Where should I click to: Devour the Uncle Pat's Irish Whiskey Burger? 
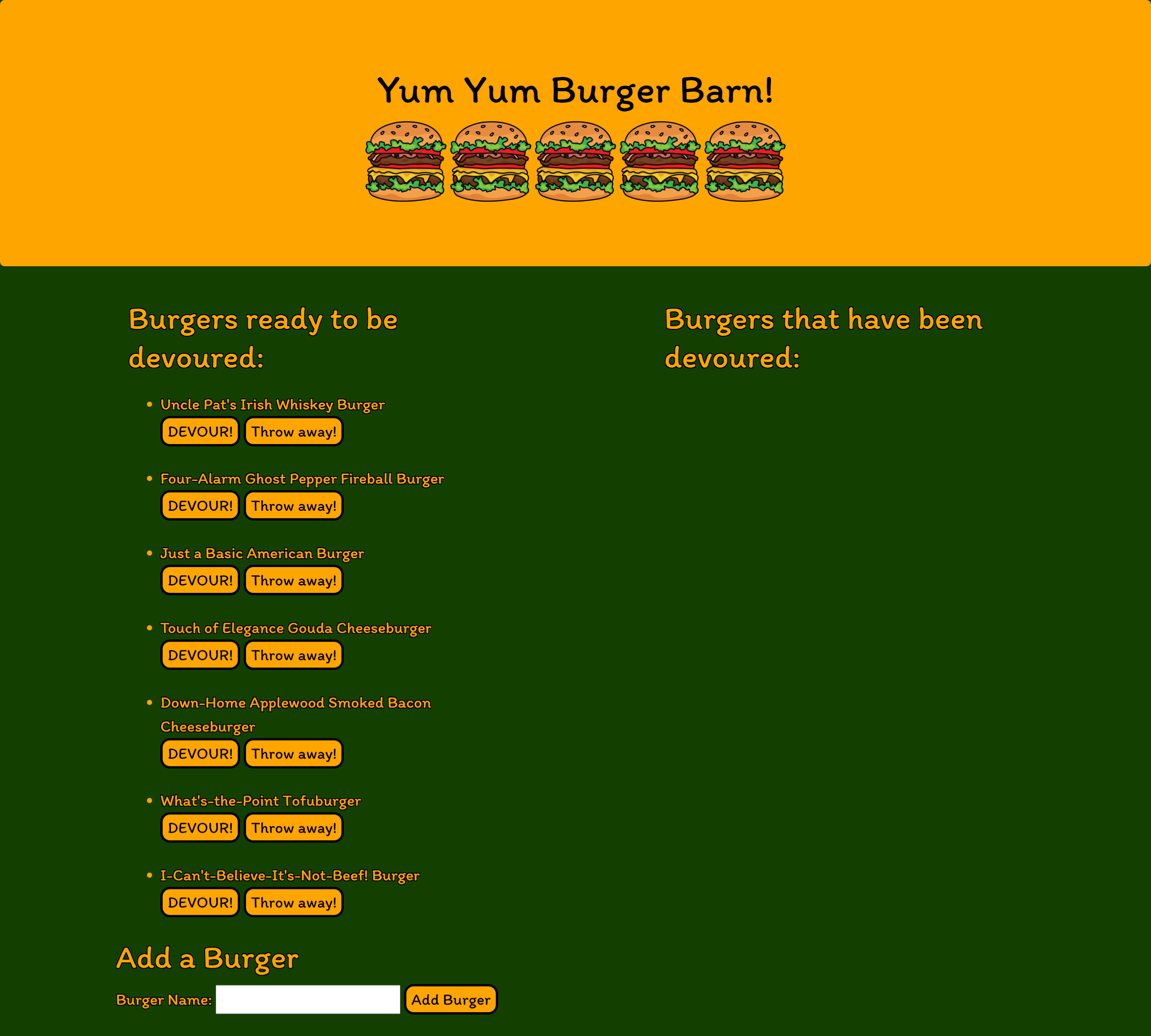(x=200, y=431)
